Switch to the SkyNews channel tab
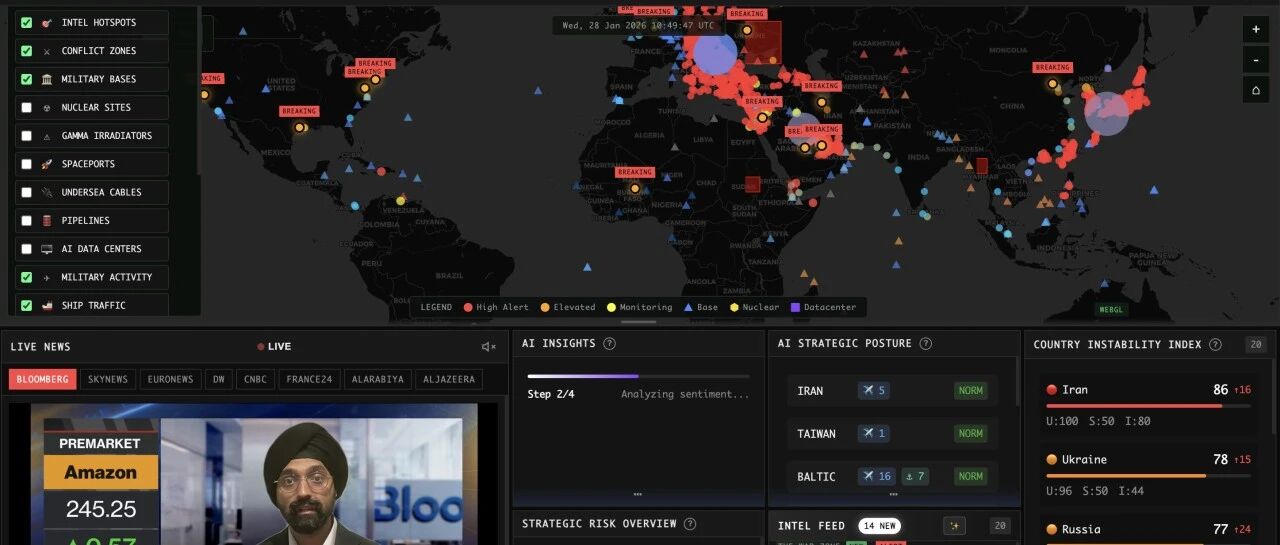This screenshot has height=545, width=1280. [x=108, y=380]
